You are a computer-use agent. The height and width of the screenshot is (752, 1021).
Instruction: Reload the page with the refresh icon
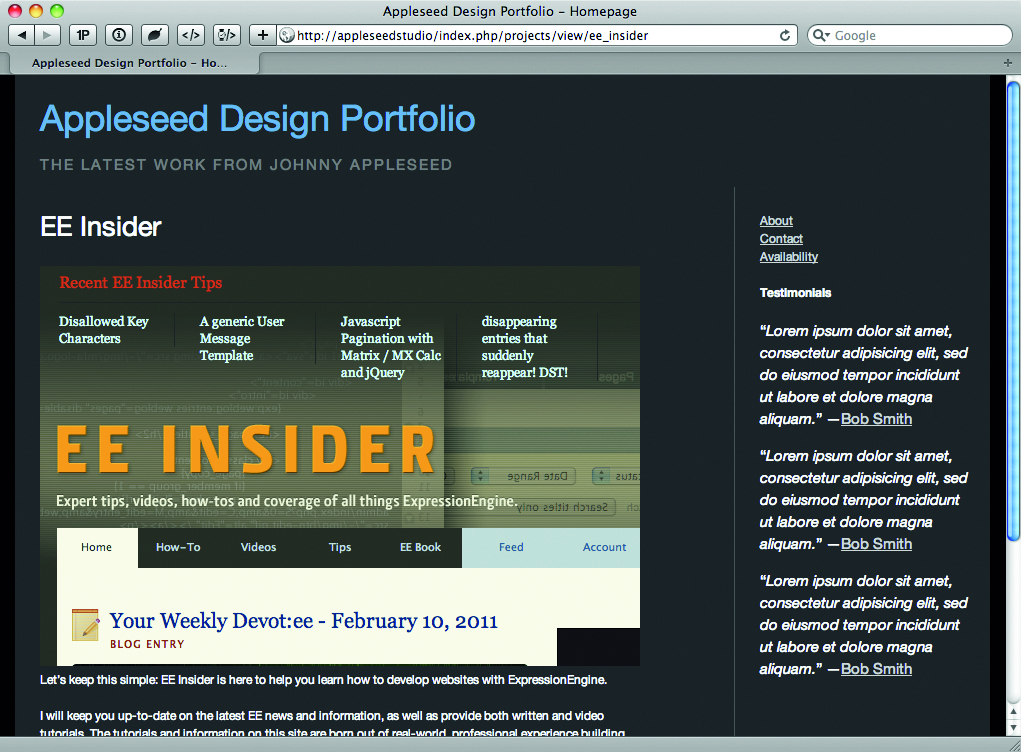[x=785, y=35]
